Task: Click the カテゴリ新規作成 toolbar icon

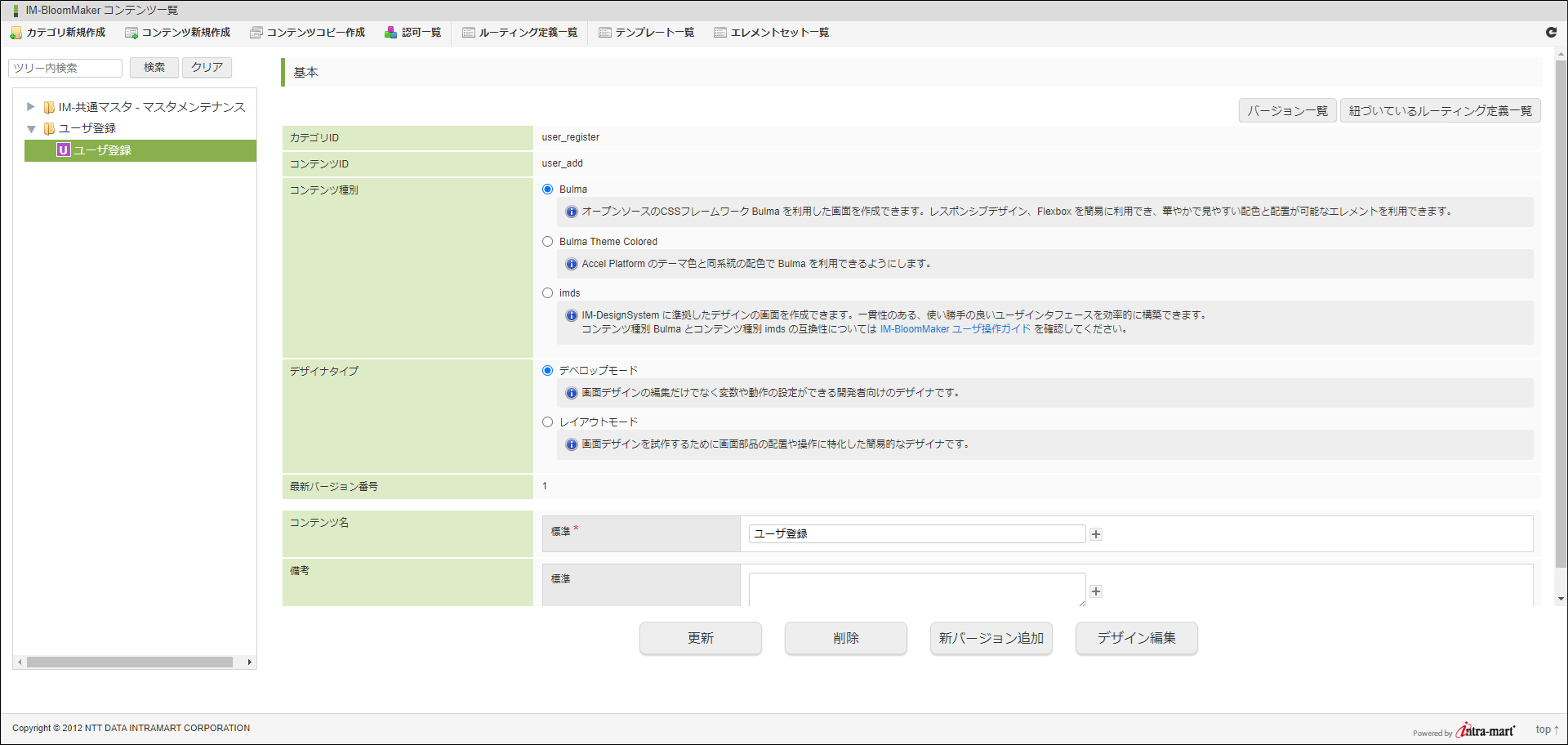Action: 16,33
